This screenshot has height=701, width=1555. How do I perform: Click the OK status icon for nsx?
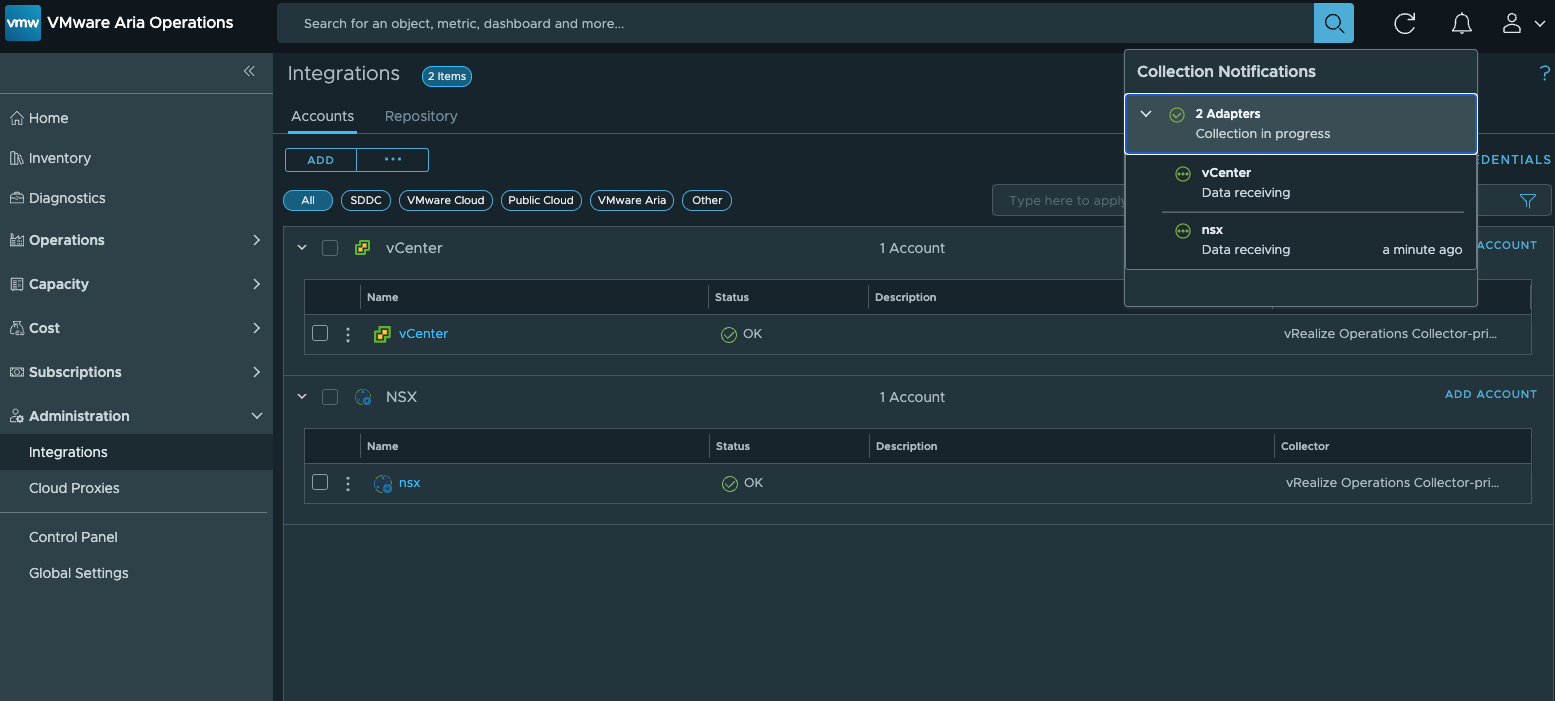730,484
